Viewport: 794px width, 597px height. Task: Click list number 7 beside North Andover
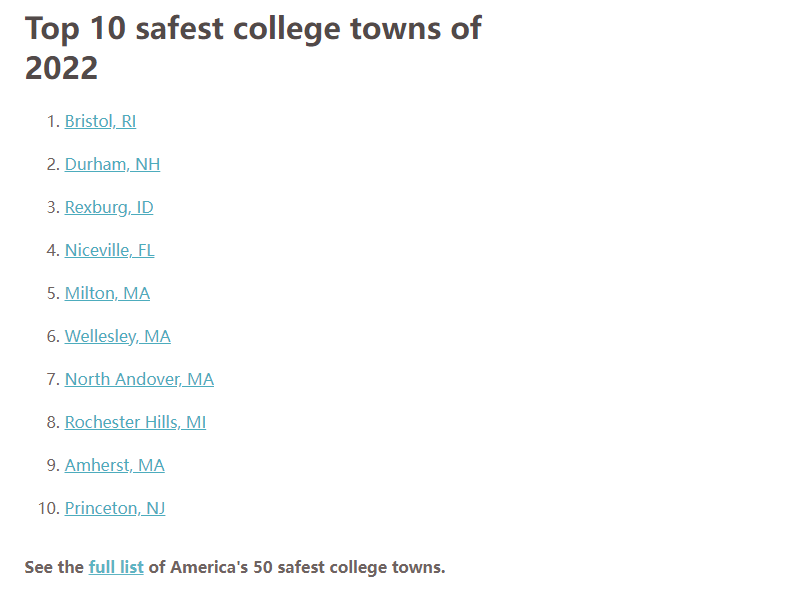pos(53,379)
